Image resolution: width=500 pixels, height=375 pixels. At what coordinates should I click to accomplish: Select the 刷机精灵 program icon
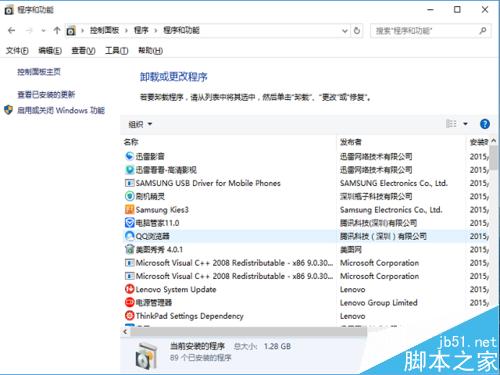[129, 196]
